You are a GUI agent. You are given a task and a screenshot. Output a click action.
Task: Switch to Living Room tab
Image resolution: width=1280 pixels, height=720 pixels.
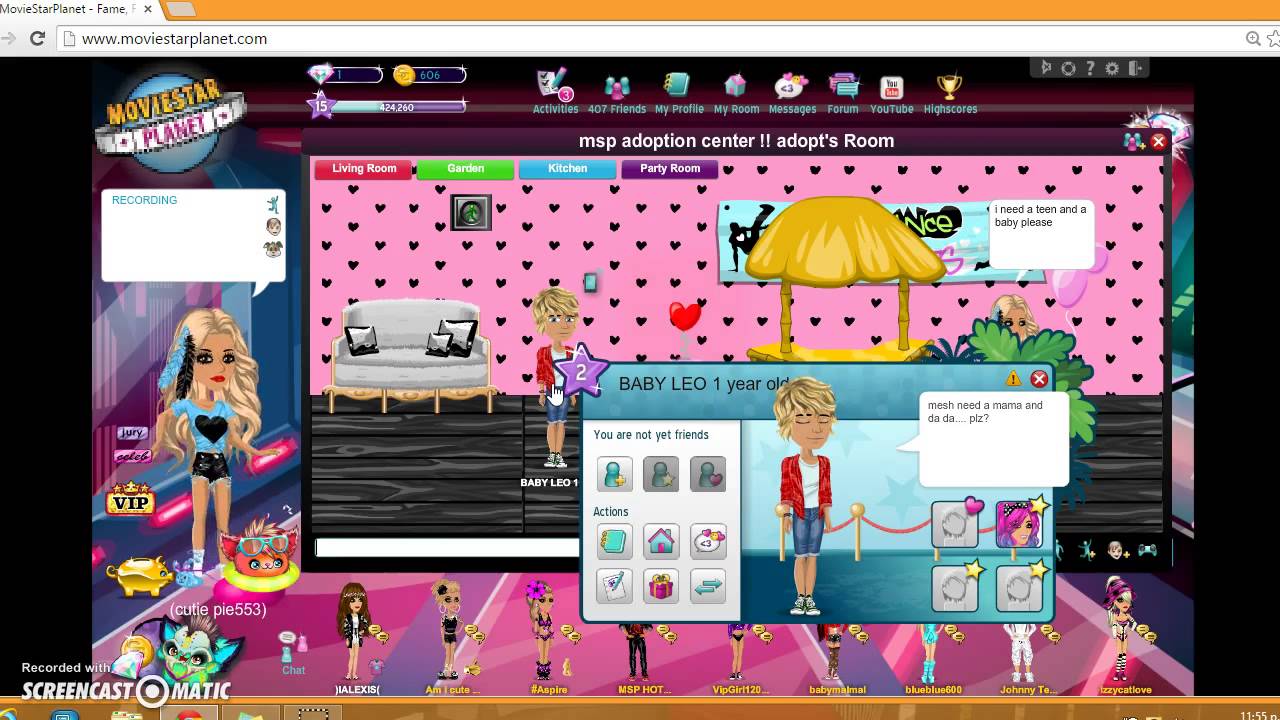pyautogui.click(x=364, y=169)
